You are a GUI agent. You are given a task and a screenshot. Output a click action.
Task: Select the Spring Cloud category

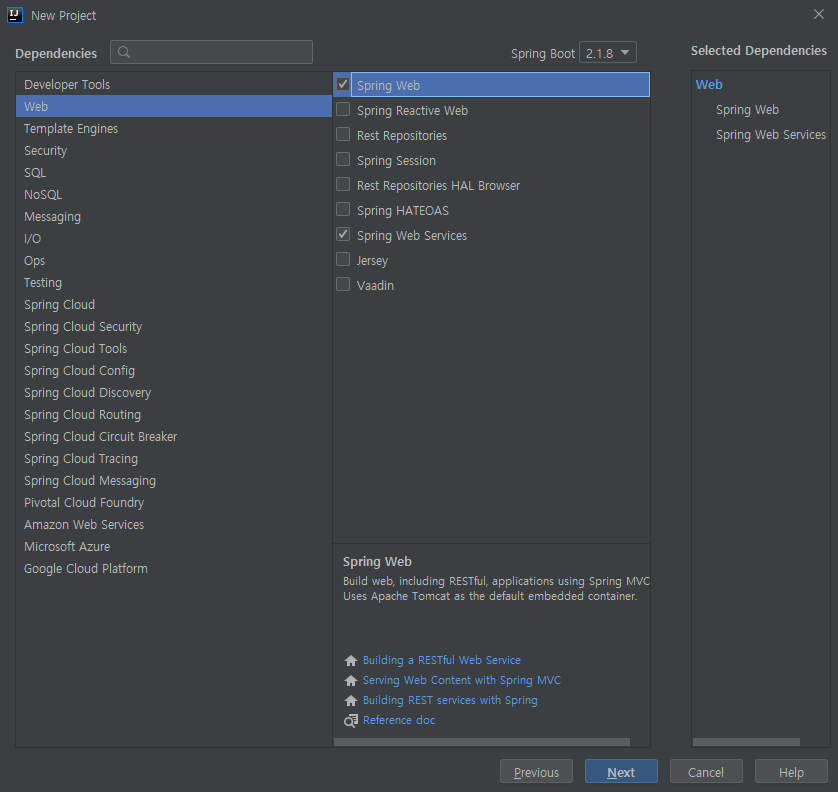pyautogui.click(x=174, y=305)
